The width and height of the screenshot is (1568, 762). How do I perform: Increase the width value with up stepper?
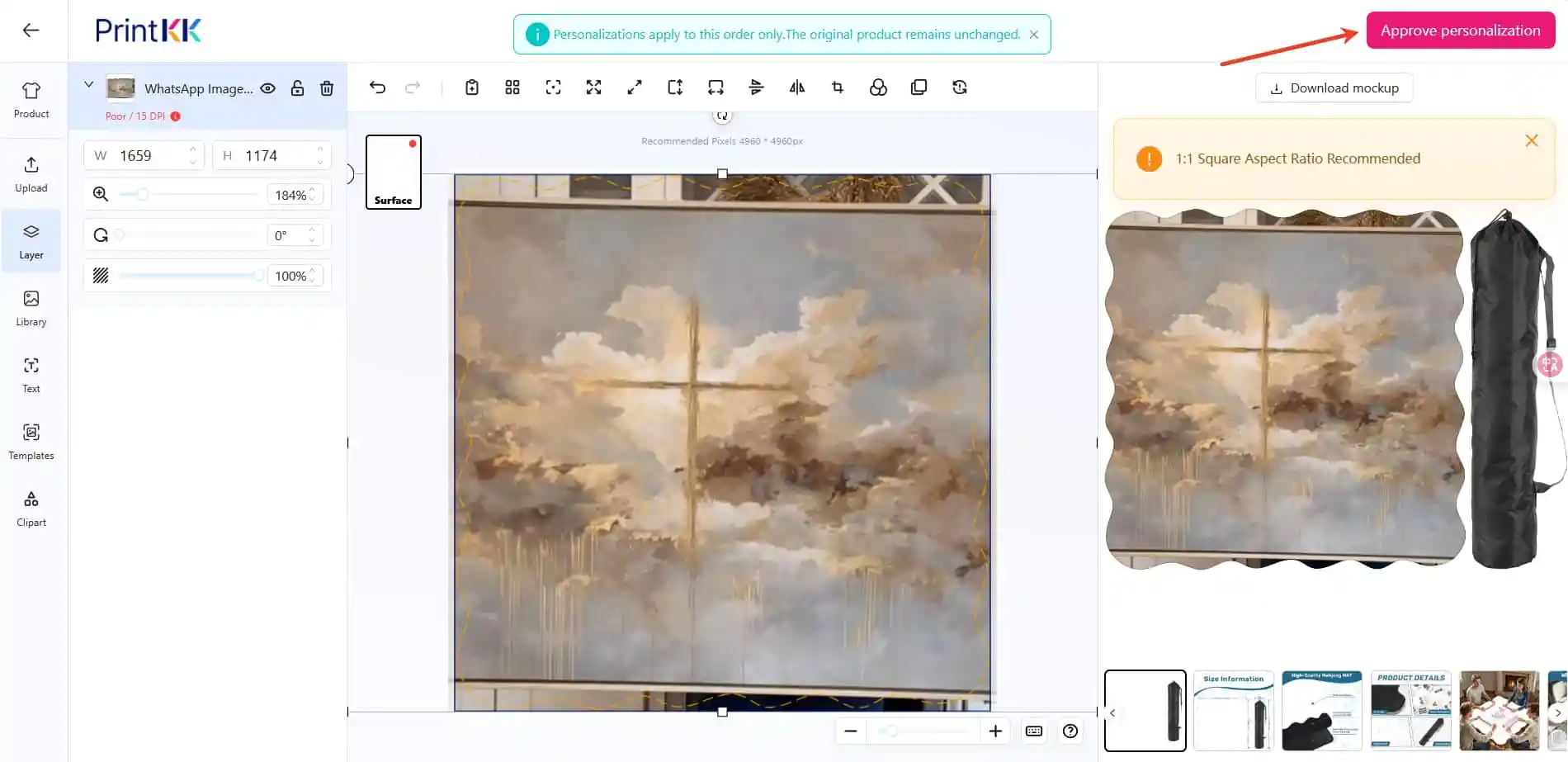click(192, 149)
